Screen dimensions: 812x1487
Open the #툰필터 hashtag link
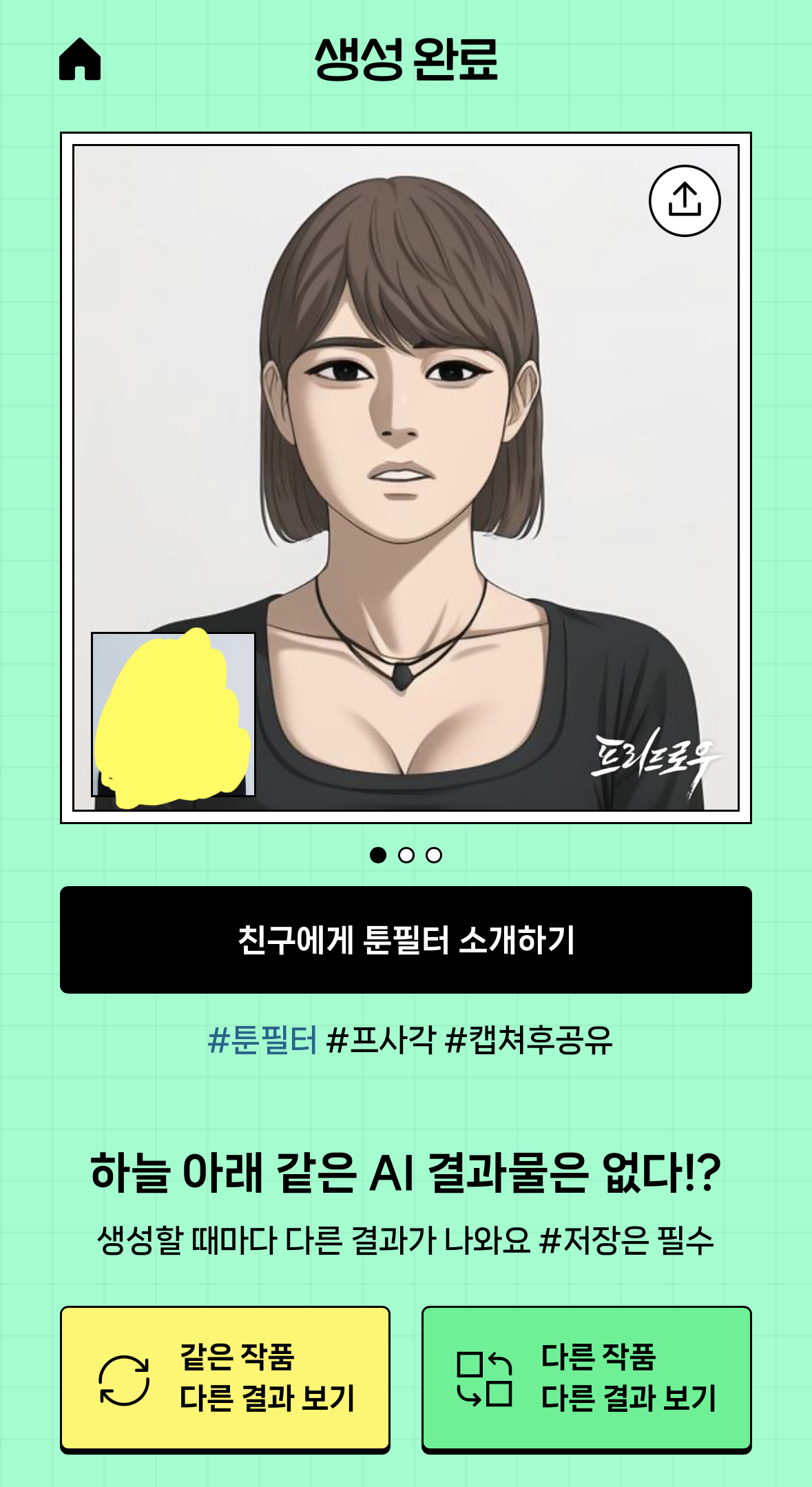tap(262, 1040)
